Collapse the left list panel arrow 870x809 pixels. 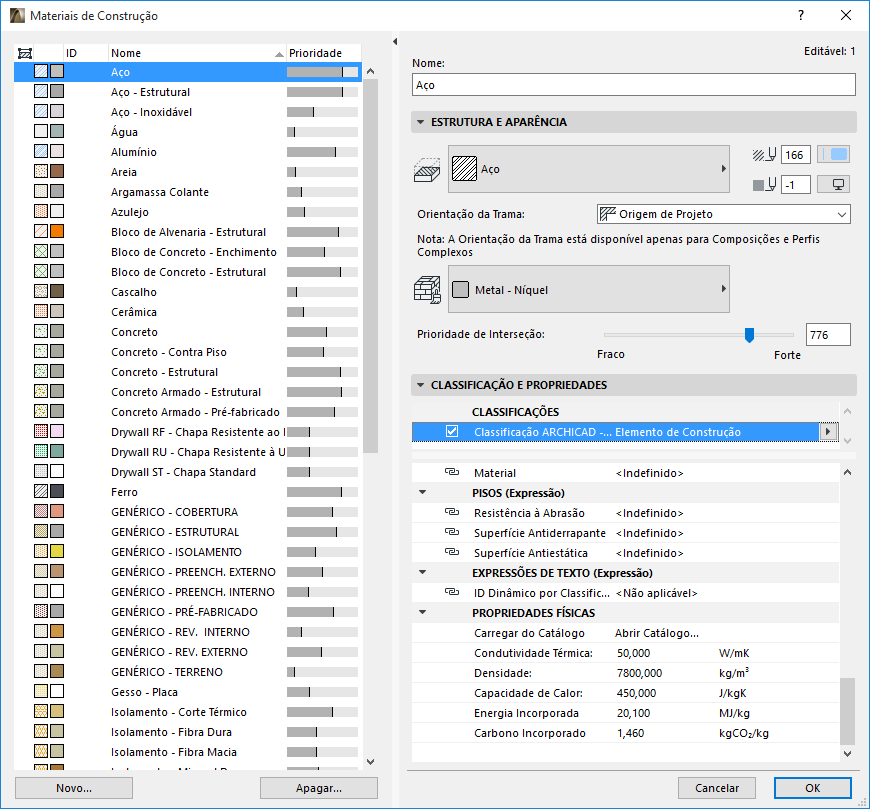[395, 42]
